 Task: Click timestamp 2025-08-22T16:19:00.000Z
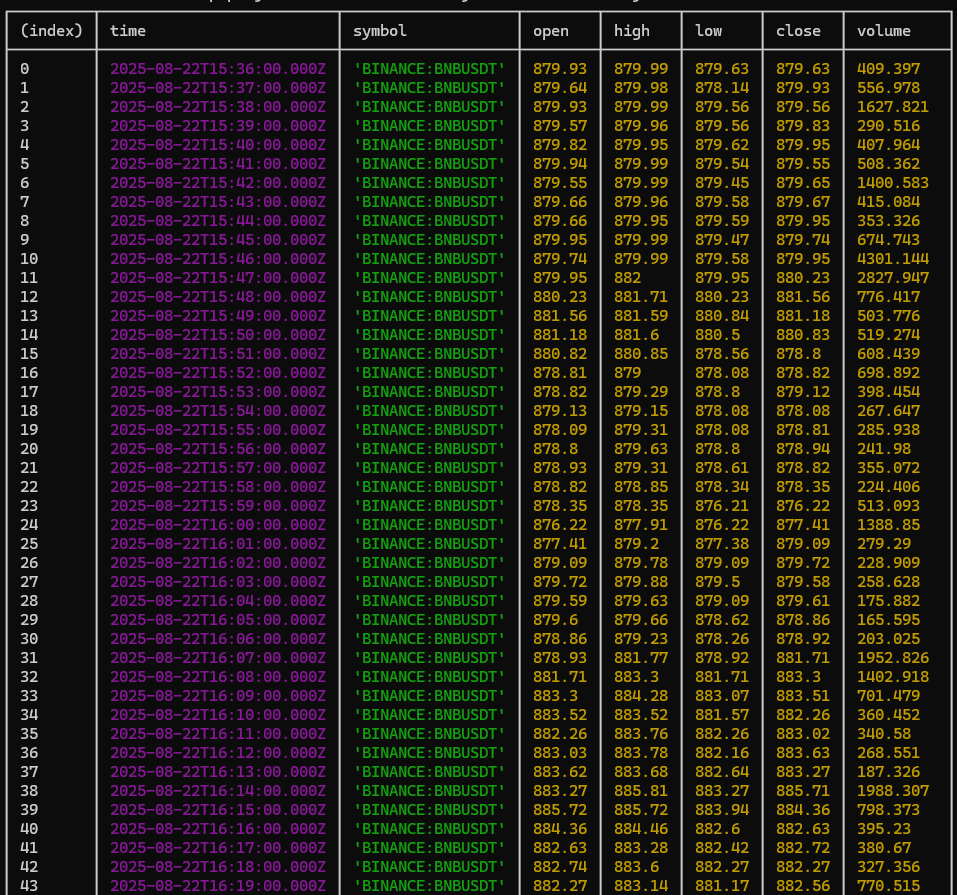[218, 886]
